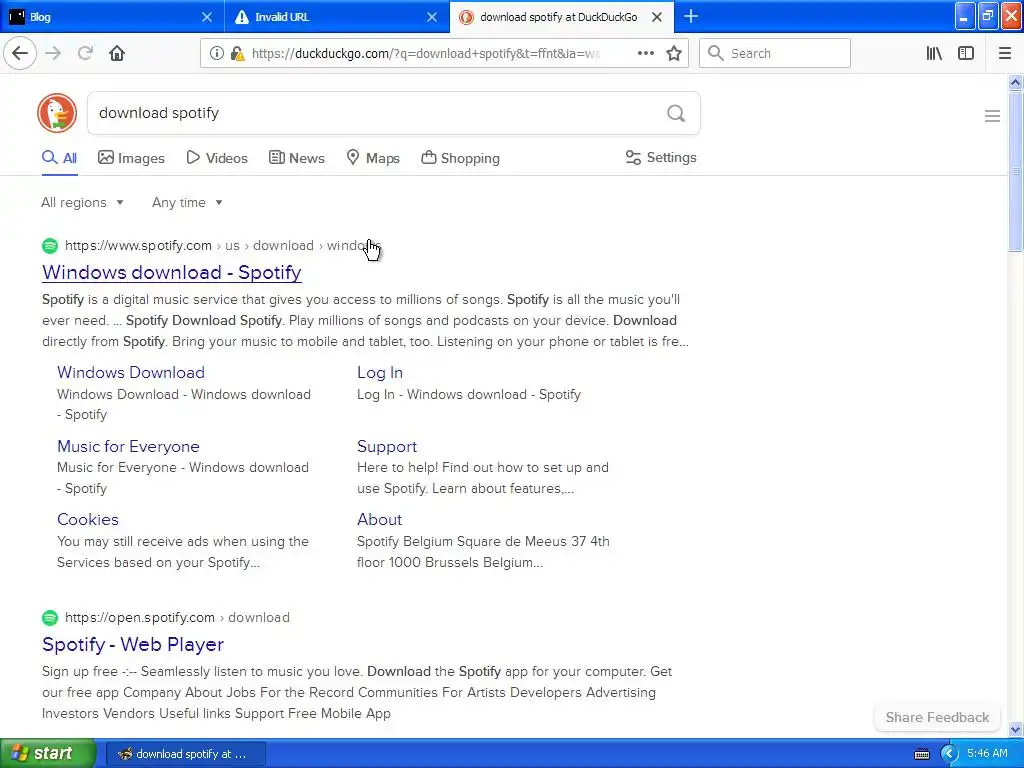Go back with the browser back arrow
The width and height of the screenshot is (1024, 768).
20,53
